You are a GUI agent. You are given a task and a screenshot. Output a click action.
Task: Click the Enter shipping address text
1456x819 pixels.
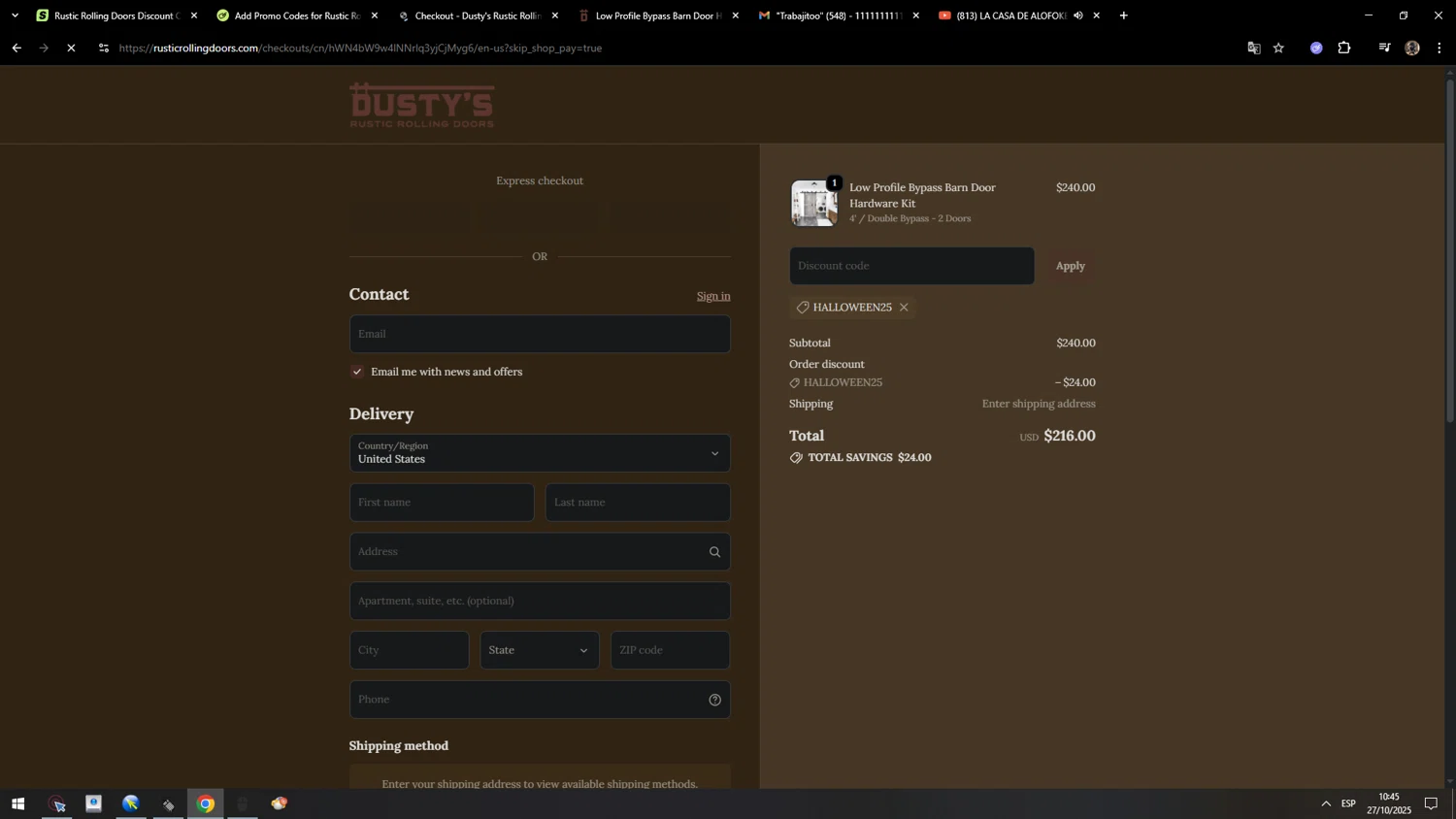click(1039, 404)
